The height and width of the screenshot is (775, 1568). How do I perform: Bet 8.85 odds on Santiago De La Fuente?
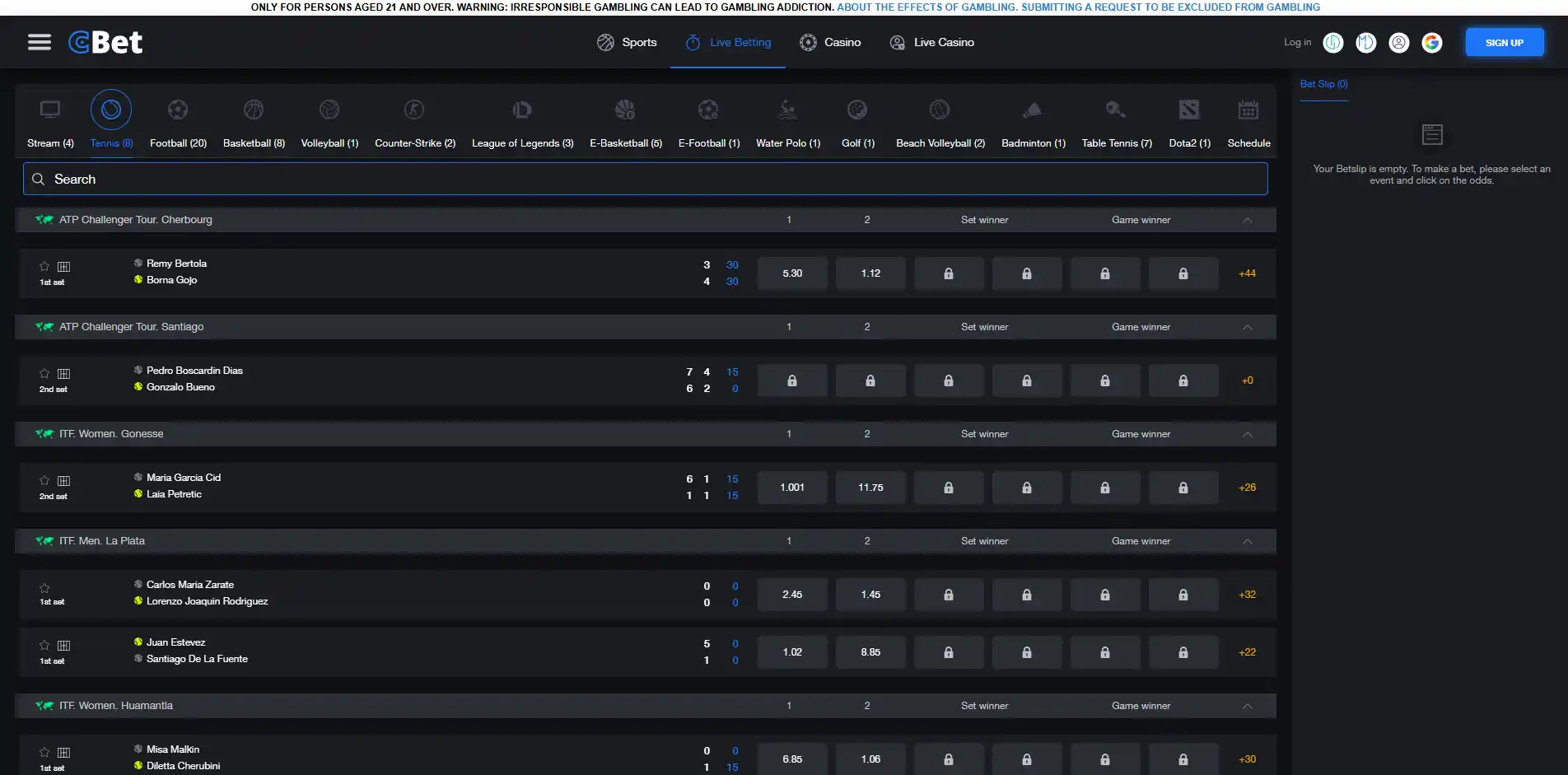[x=870, y=652]
